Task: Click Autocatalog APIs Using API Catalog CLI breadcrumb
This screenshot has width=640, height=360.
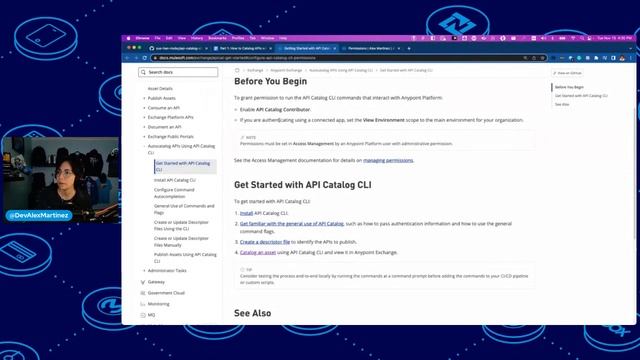Action: [341, 70]
